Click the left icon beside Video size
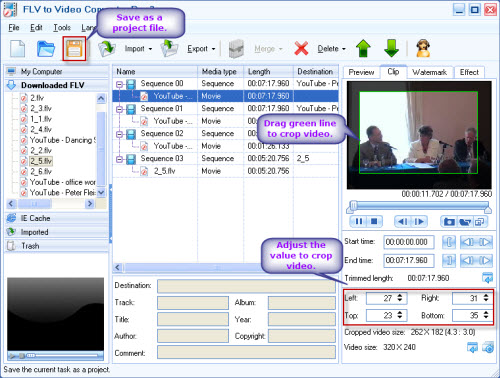 pyautogui.click(x=472, y=348)
